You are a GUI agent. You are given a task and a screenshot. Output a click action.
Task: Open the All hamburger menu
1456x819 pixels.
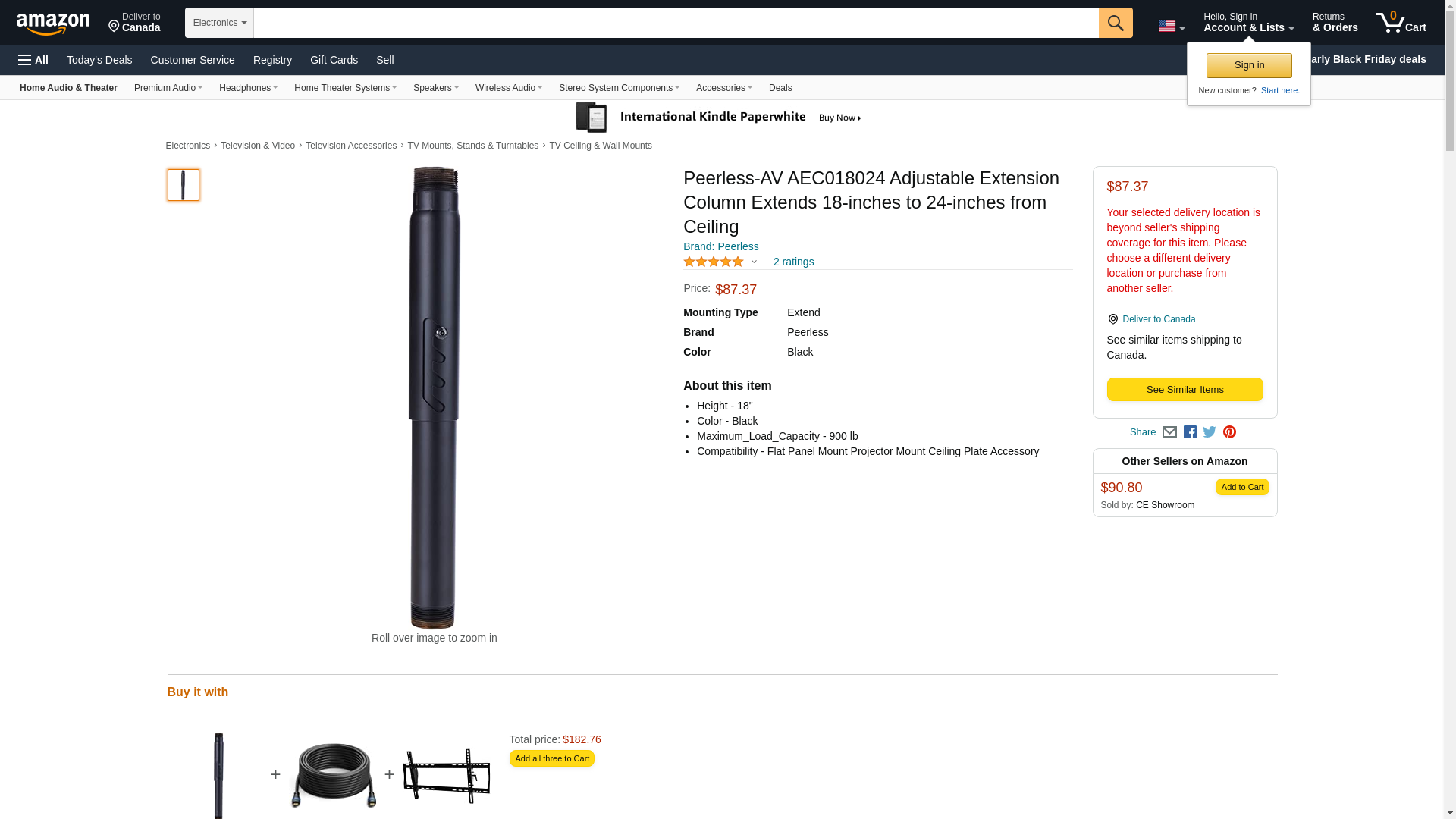click(33, 60)
